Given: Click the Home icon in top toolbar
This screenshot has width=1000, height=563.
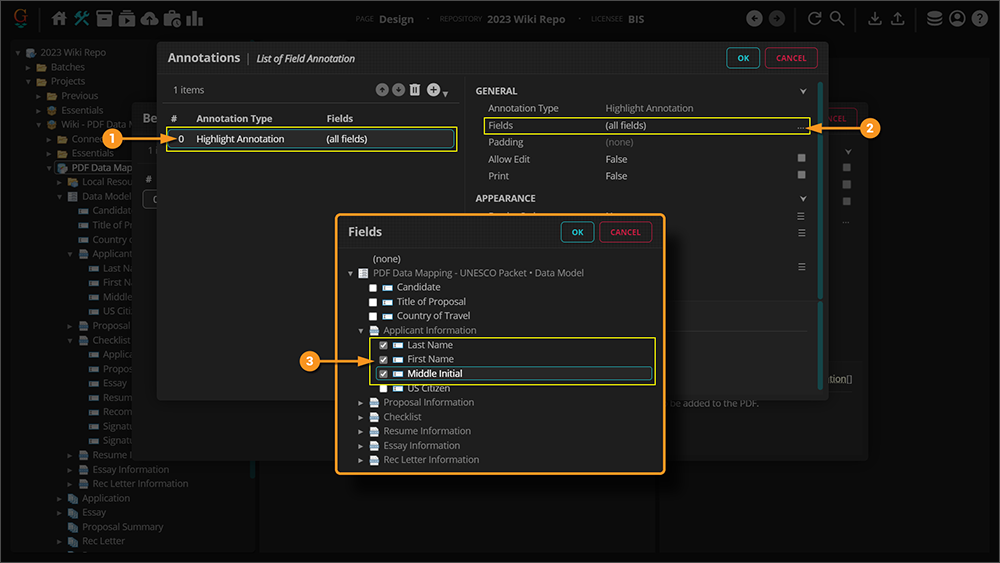Looking at the screenshot, I should pyautogui.click(x=59, y=19).
